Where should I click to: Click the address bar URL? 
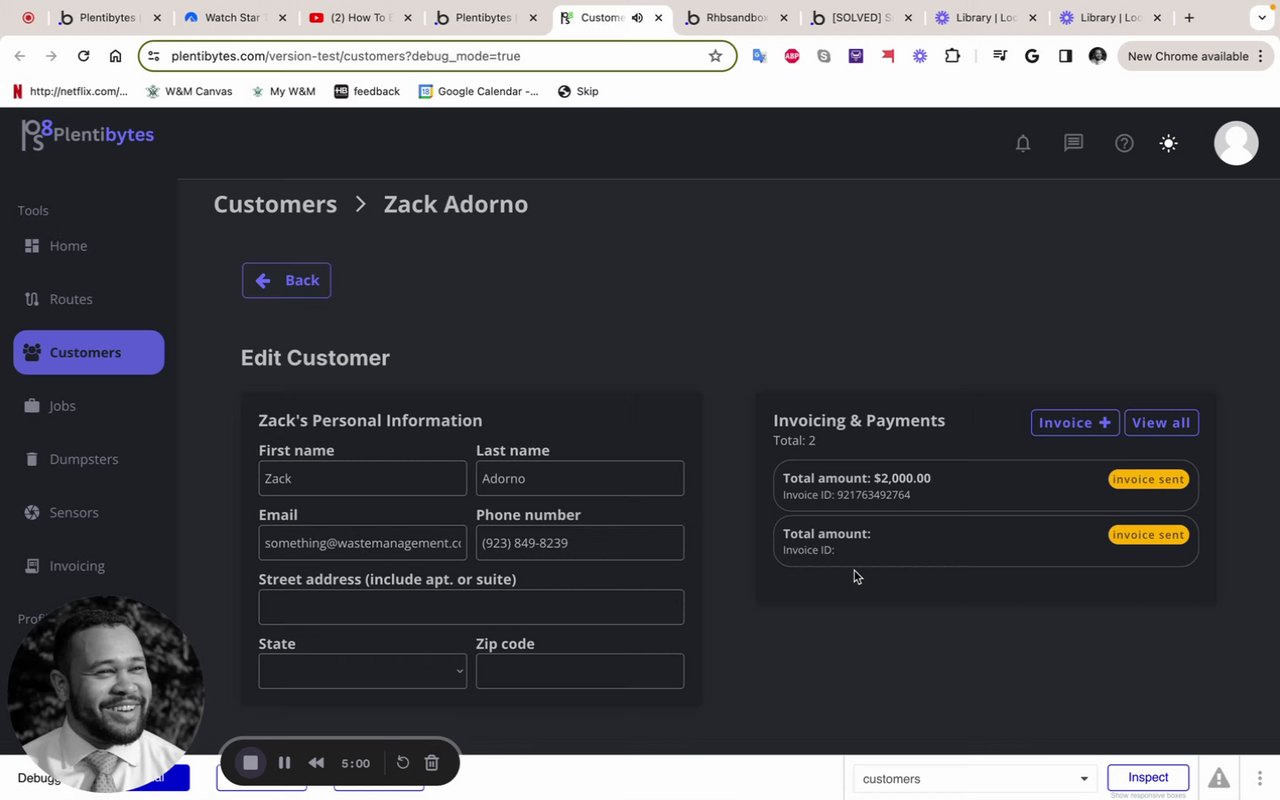click(x=345, y=56)
